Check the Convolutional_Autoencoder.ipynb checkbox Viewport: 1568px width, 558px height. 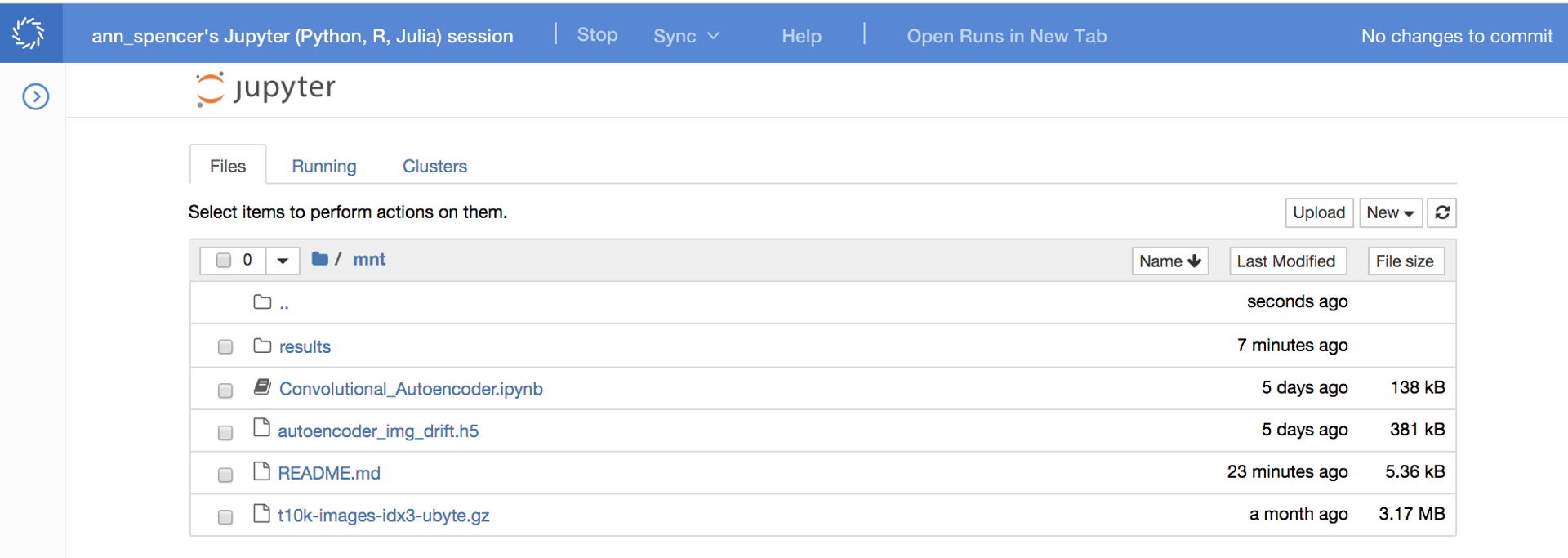(225, 391)
